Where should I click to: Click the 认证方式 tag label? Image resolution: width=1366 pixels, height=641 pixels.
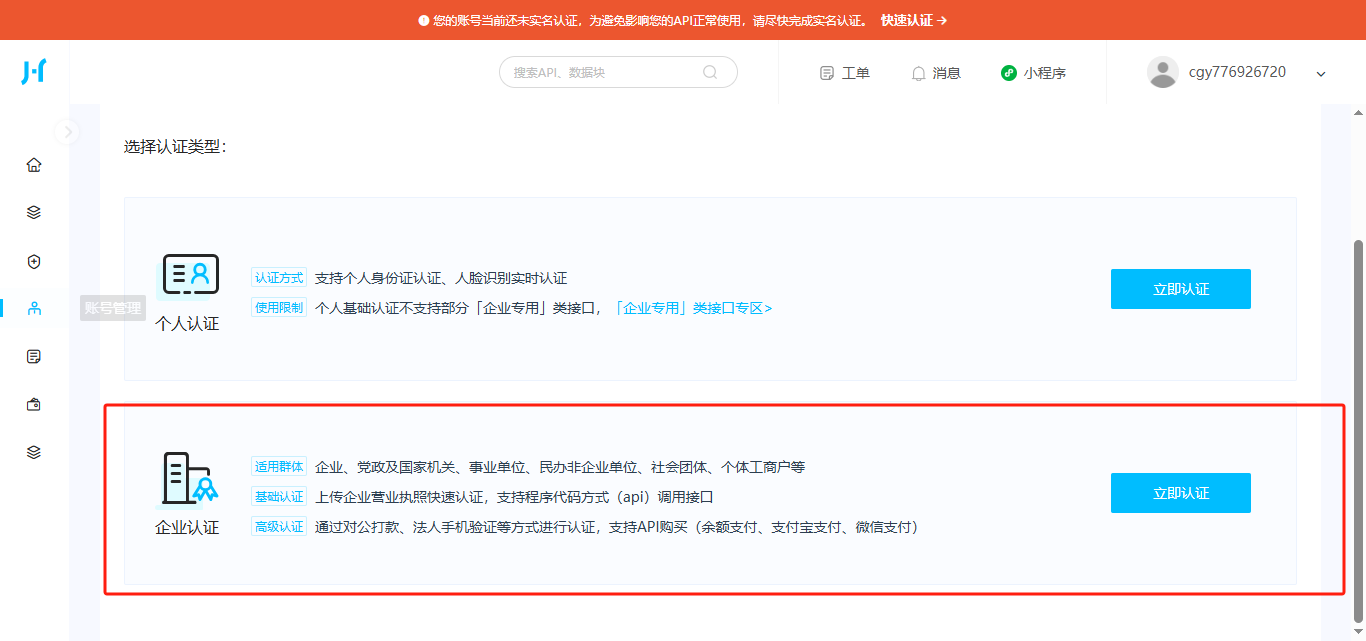coord(279,278)
